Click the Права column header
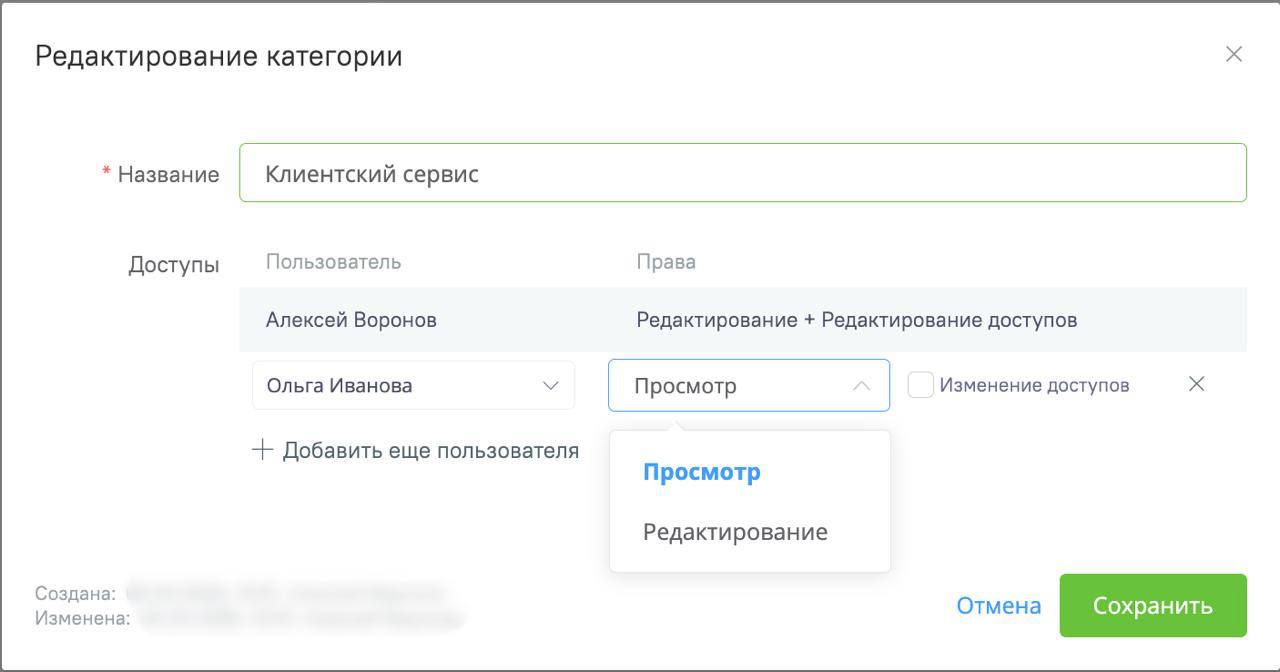The width and height of the screenshot is (1280, 672). pyautogui.click(x=665, y=261)
